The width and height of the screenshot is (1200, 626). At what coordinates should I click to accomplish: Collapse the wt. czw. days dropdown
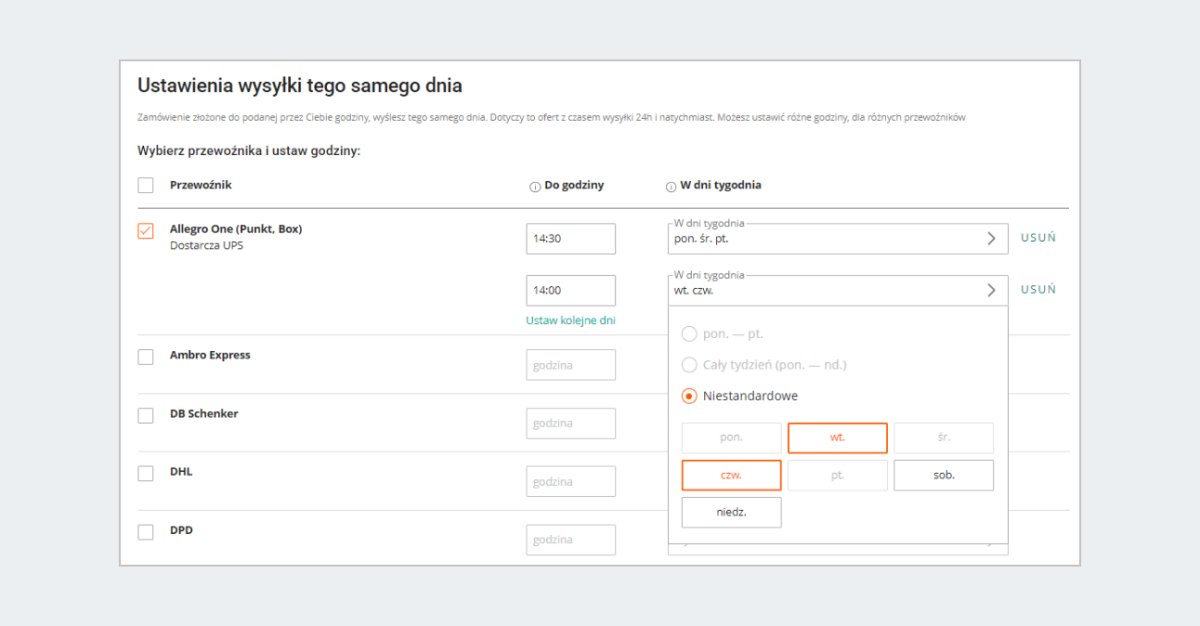tap(991, 290)
